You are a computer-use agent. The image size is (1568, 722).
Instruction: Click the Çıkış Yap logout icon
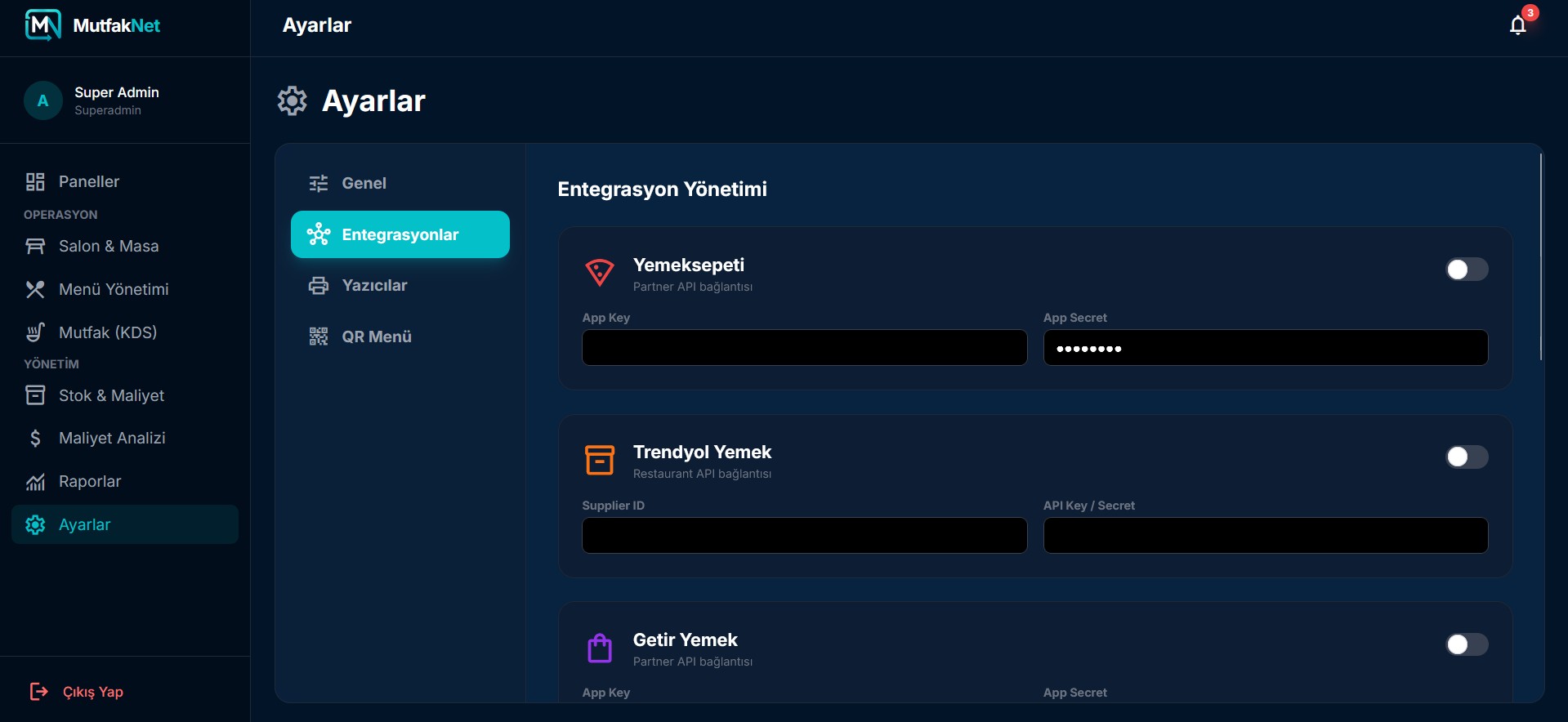tap(38, 692)
